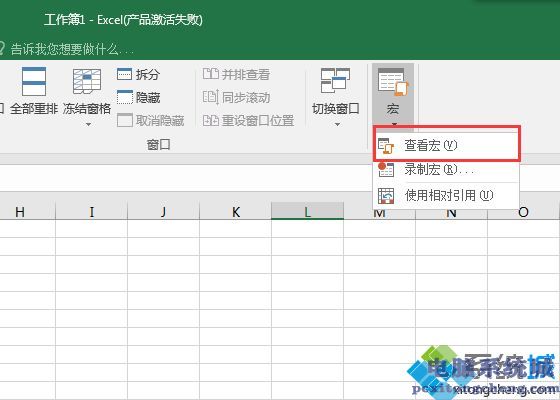Select column K header
The width and height of the screenshot is (560, 400).
236,212
